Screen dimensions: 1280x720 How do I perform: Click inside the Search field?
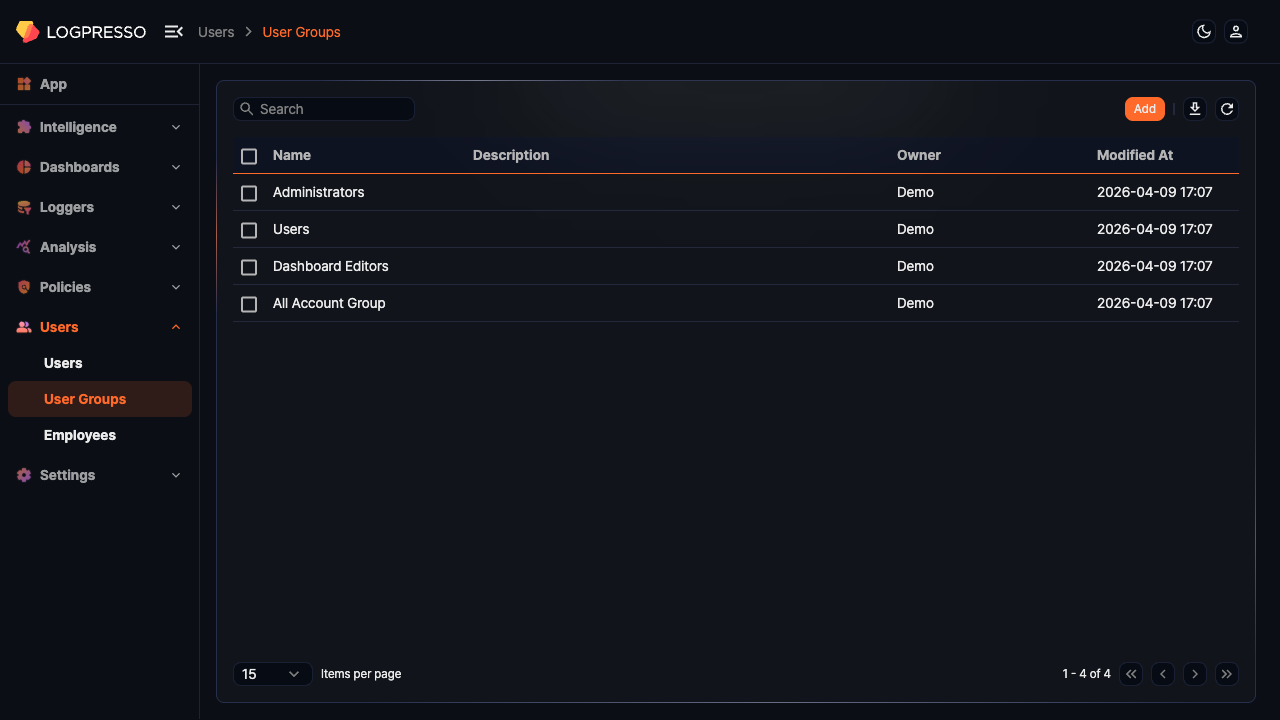click(x=324, y=108)
